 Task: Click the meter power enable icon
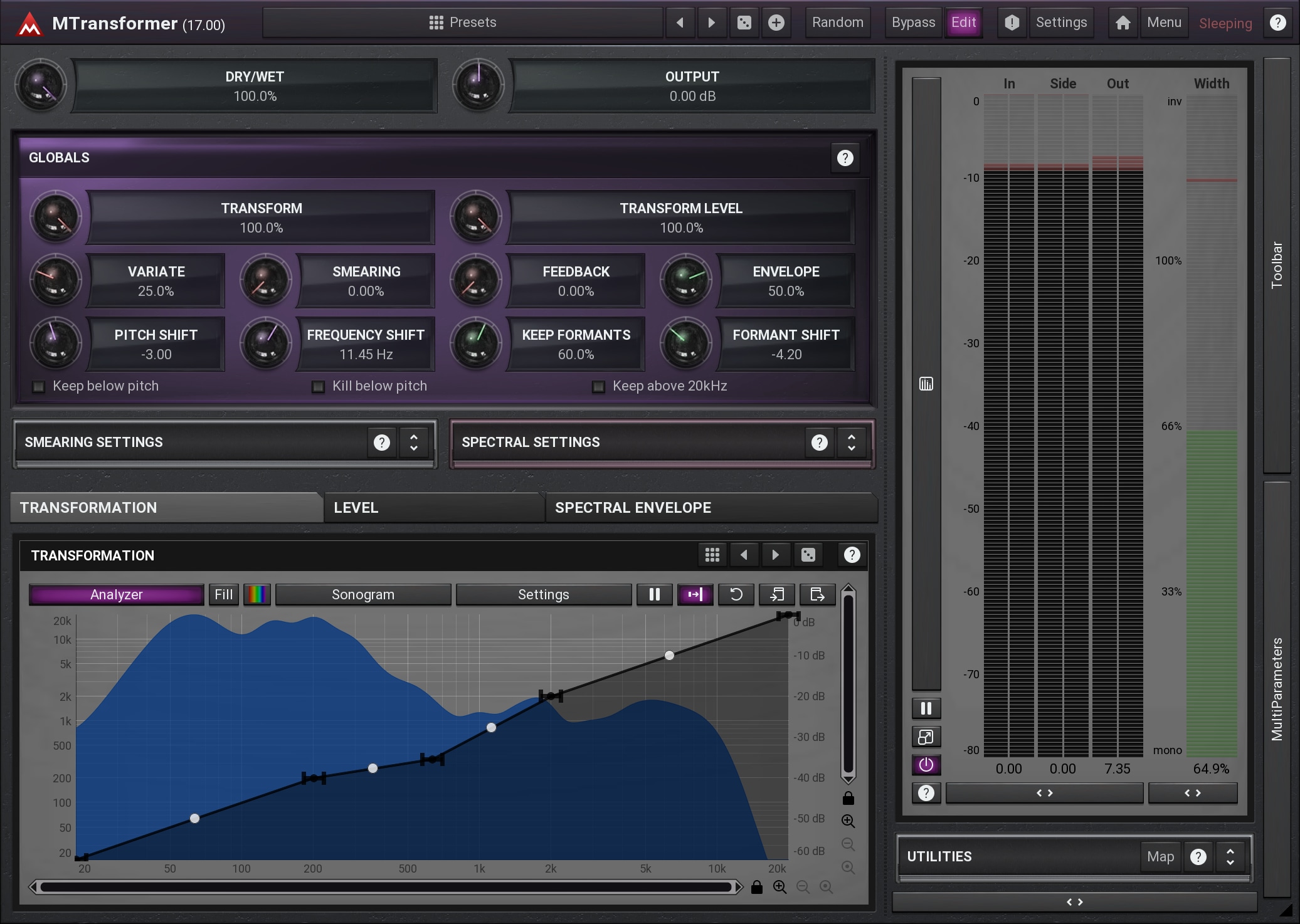(926, 765)
